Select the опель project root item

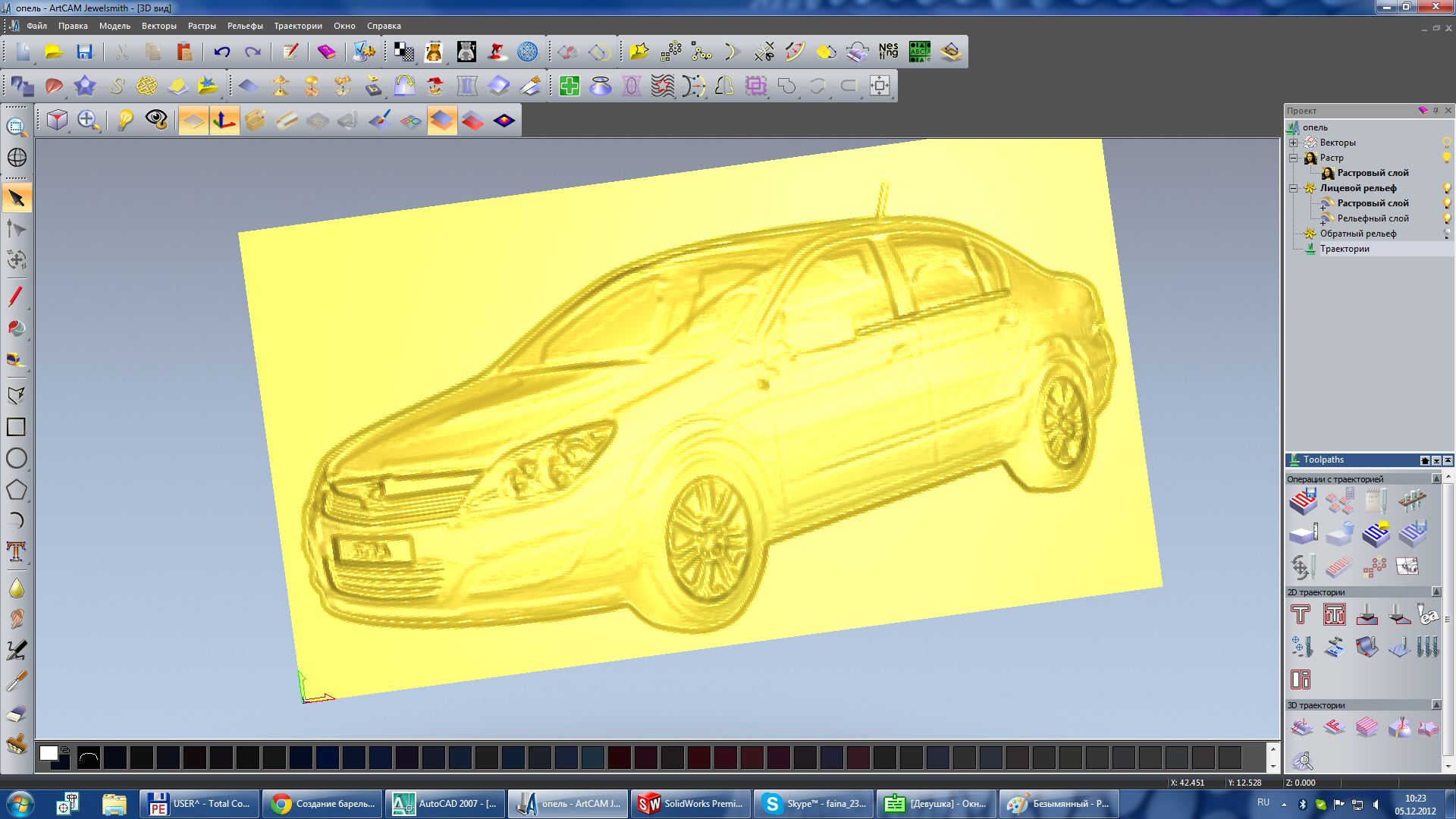[1315, 127]
